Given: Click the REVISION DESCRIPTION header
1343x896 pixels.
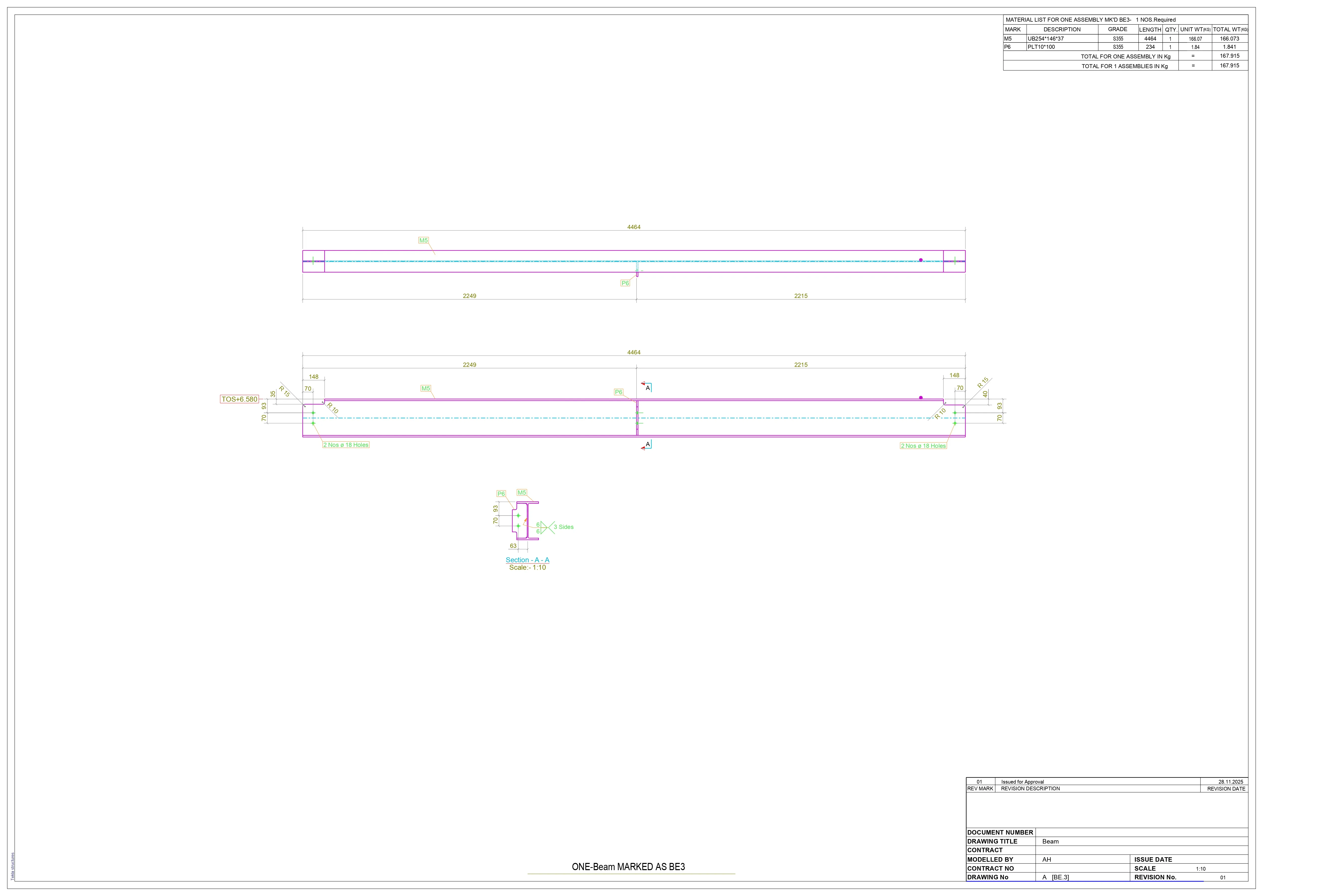Looking at the screenshot, I should [1030, 789].
